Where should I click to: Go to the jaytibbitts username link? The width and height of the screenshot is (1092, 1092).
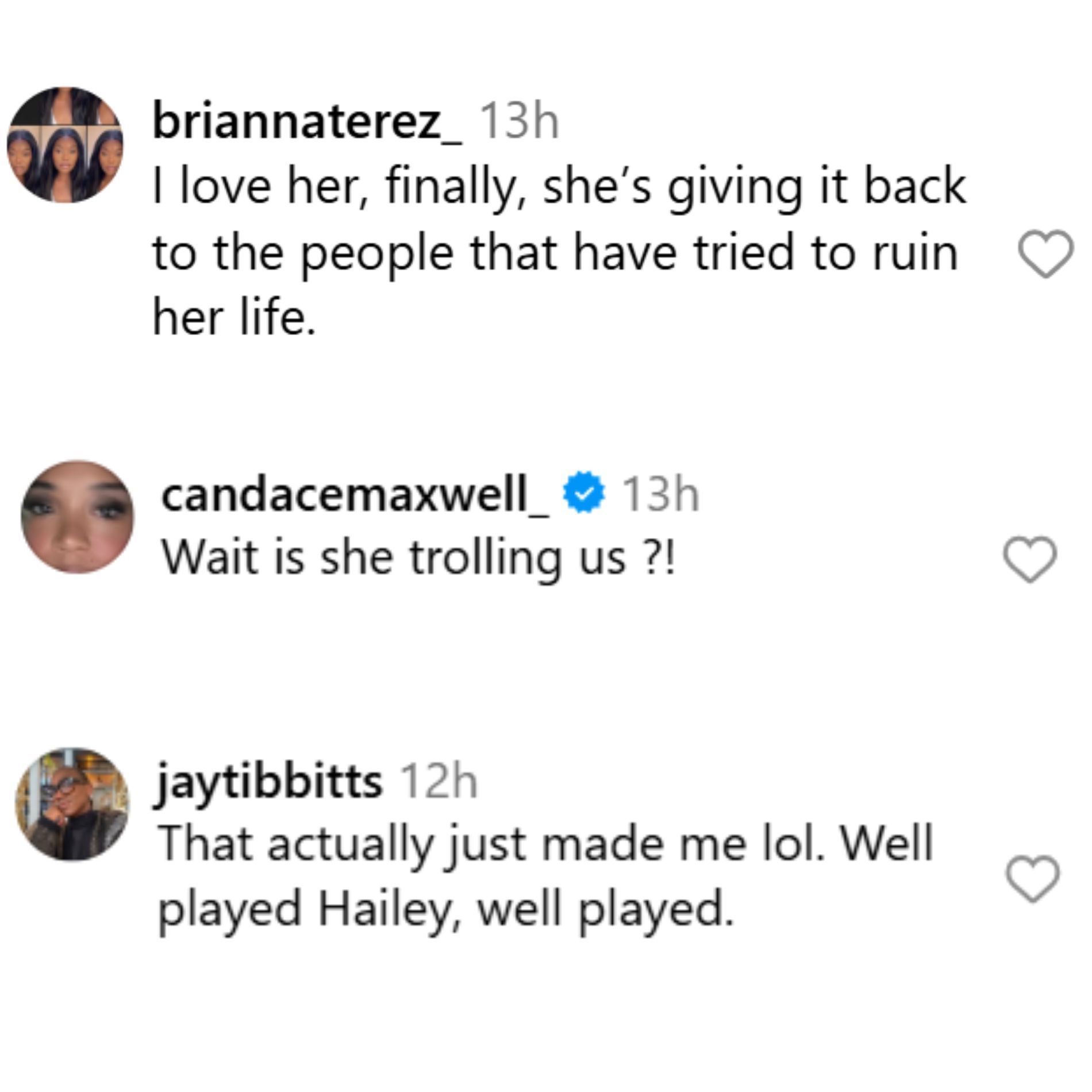[270, 782]
